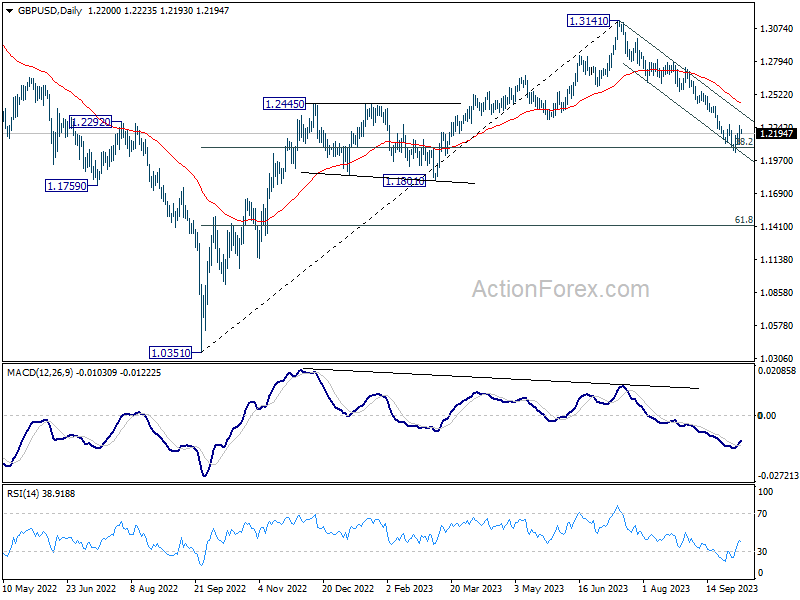Screen dimensions: 800x600
Task: Click the RSI 30 level label
Action: [762, 552]
